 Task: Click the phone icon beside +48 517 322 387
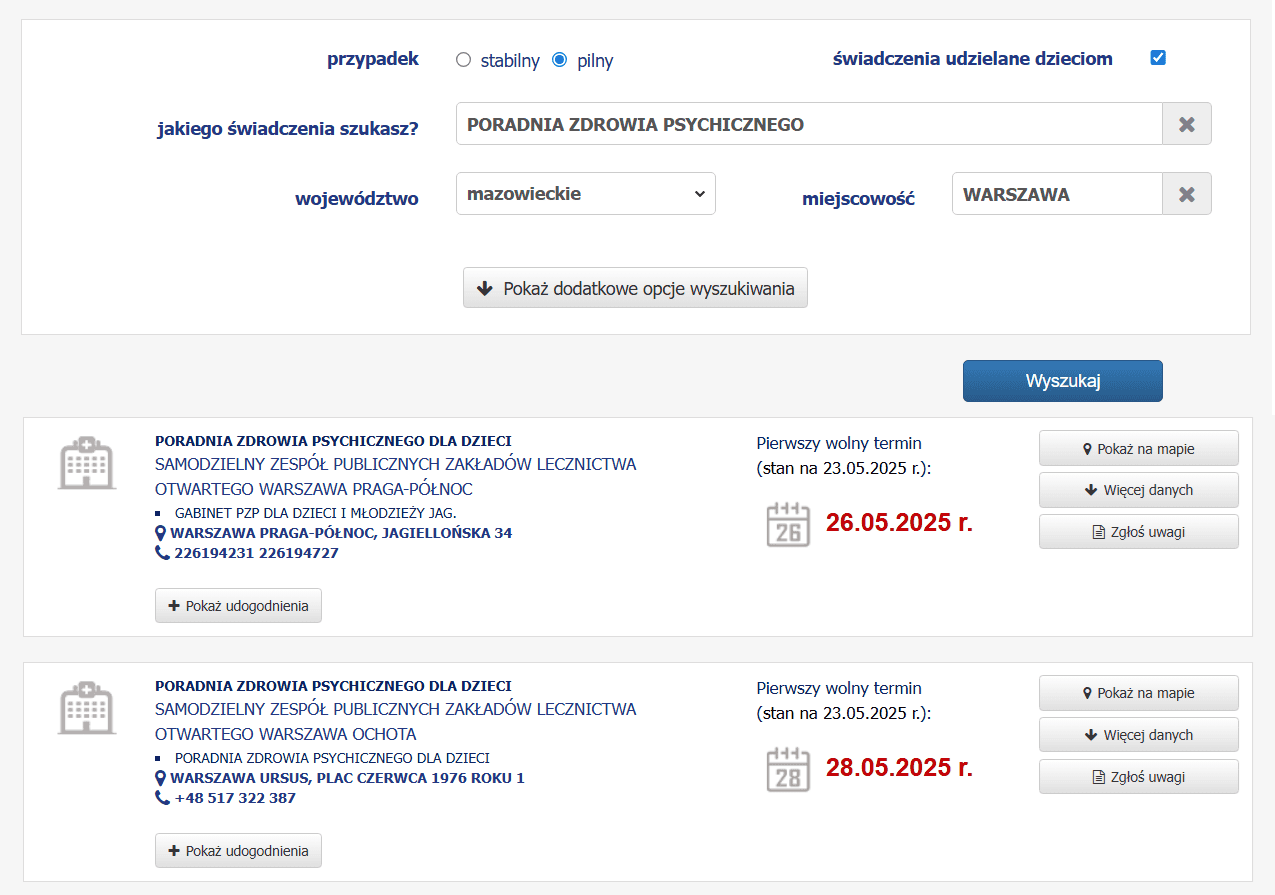coord(162,798)
